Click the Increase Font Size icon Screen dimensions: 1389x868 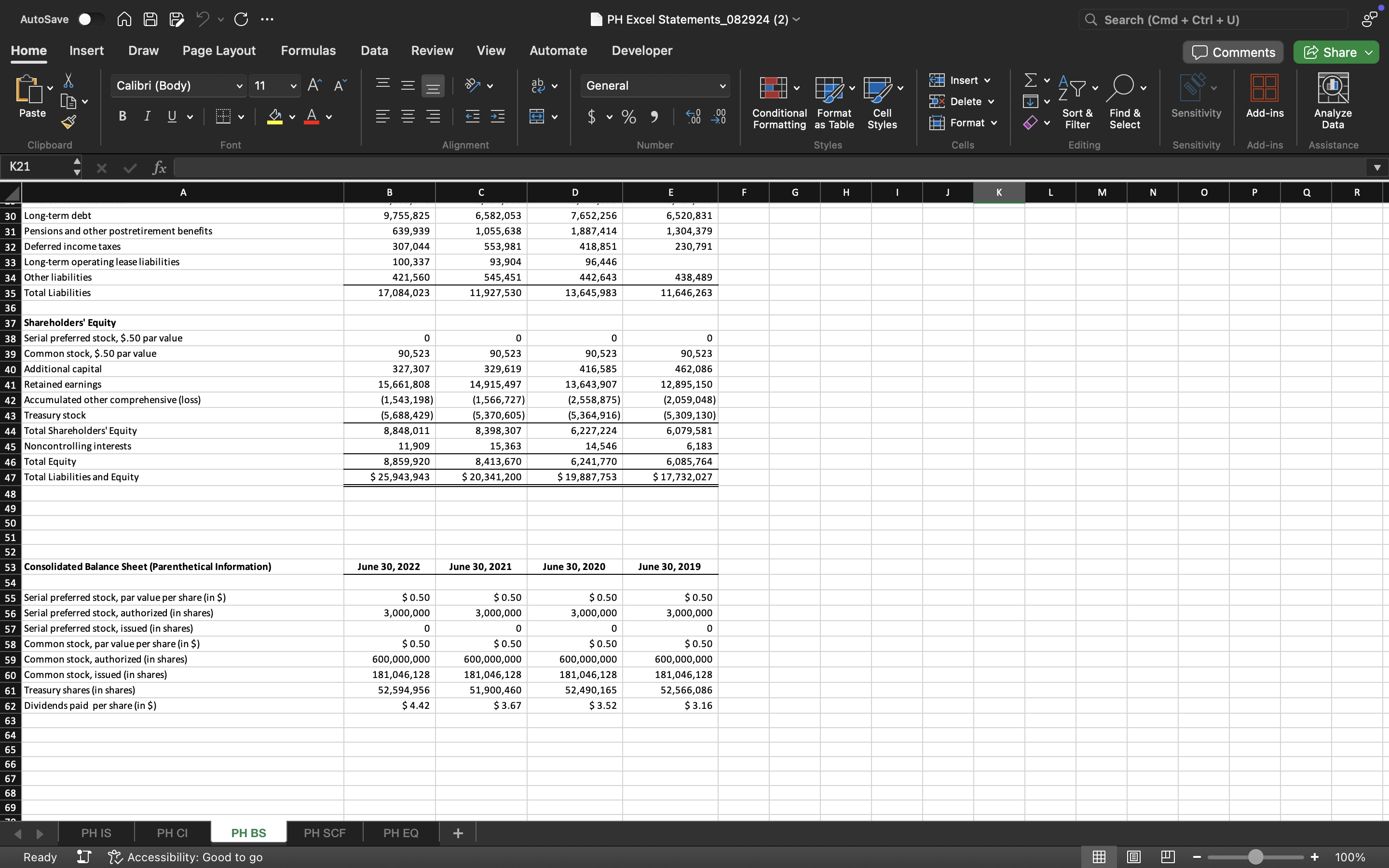(x=314, y=85)
